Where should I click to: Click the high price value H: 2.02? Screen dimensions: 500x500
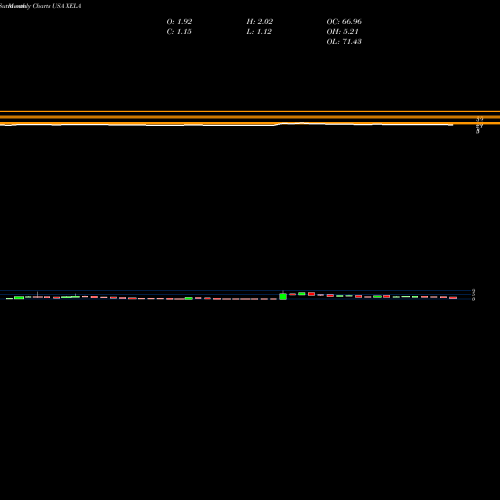point(260,22)
